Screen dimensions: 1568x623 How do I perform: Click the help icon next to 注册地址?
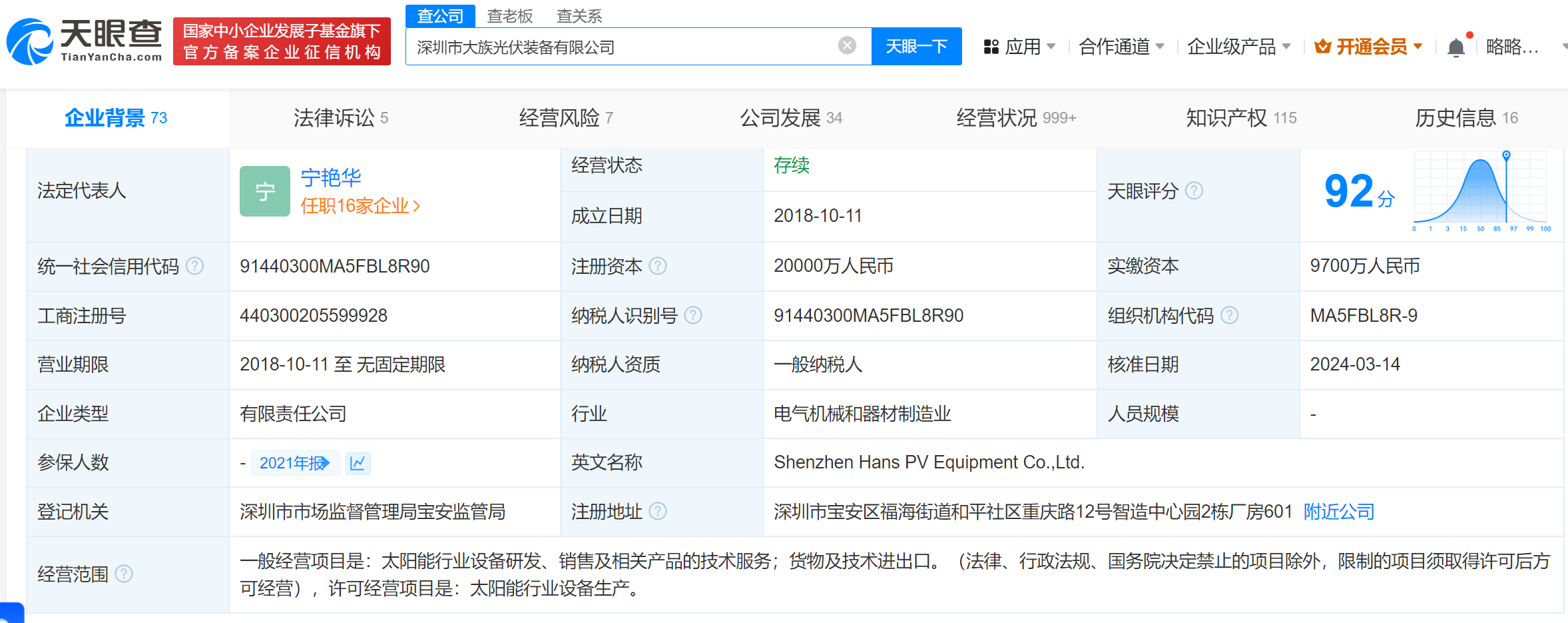tap(658, 512)
